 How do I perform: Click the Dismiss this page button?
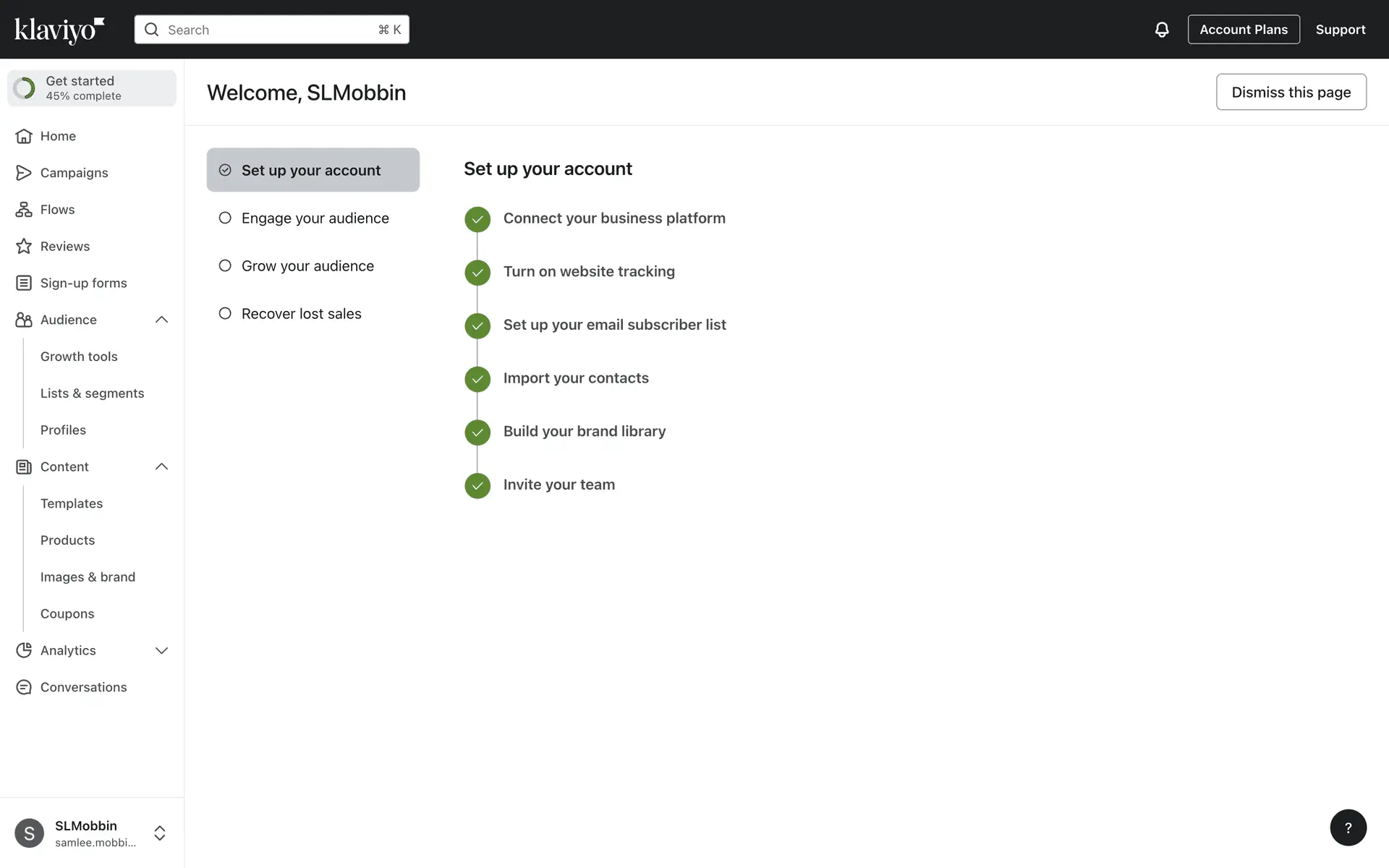point(1291,92)
